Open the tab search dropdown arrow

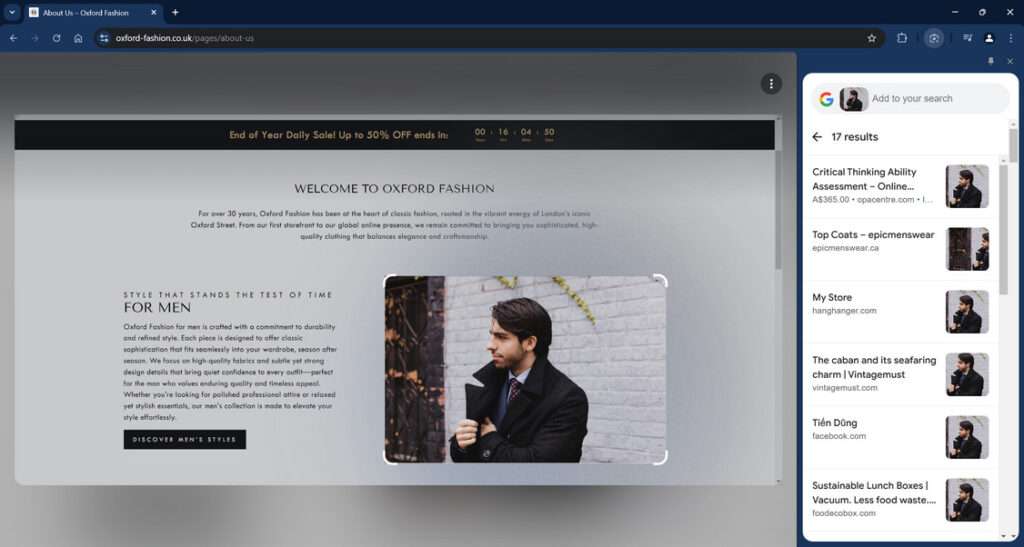pyautogui.click(x=12, y=12)
